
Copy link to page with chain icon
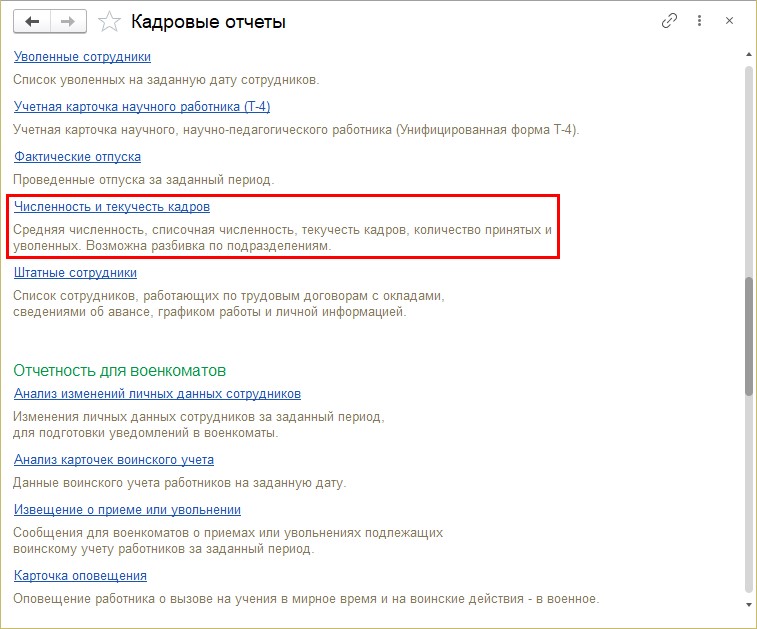pyautogui.click(x=669, y=21)
